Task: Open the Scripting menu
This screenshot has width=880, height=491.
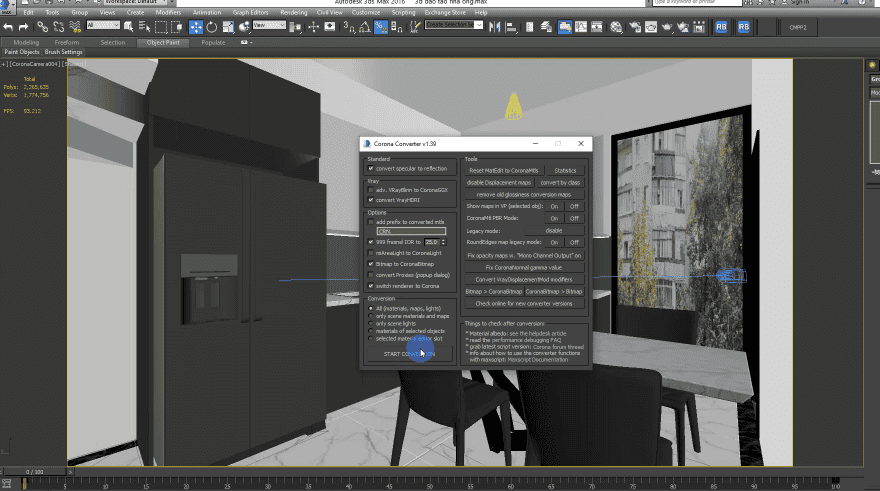Action: (404, 12)
